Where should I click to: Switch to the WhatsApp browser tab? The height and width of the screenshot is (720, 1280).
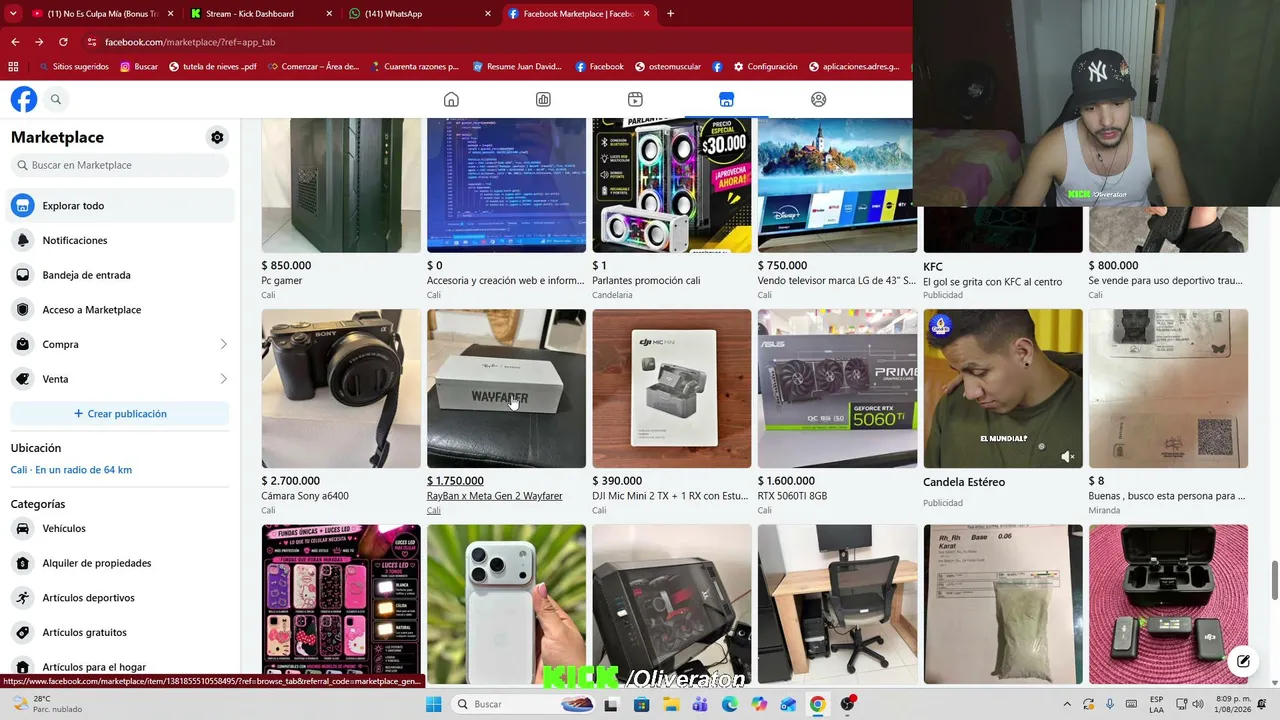pyautogui.click(x=421, y=14)
